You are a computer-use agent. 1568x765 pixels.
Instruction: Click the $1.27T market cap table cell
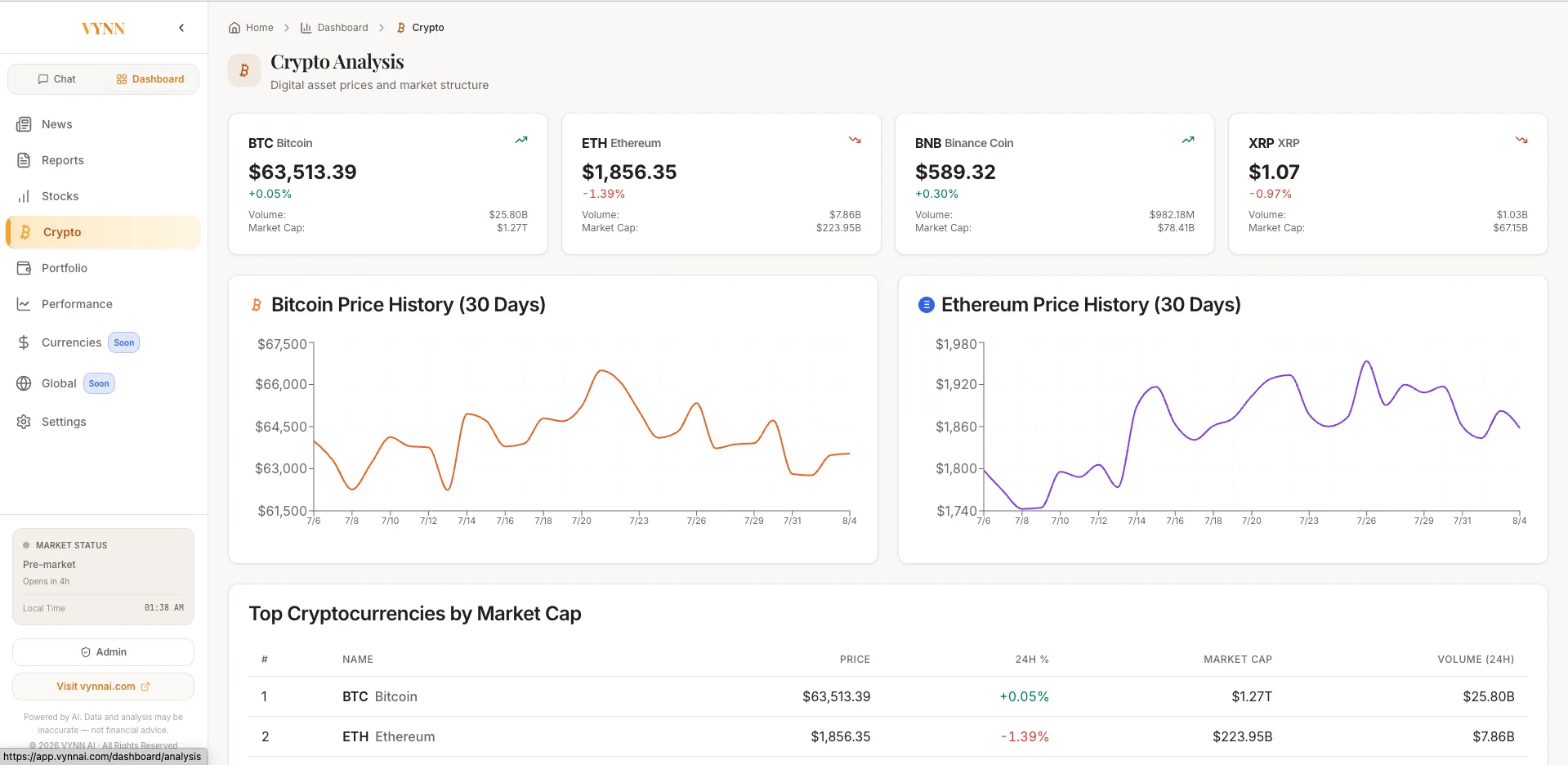pos(1252,696)
